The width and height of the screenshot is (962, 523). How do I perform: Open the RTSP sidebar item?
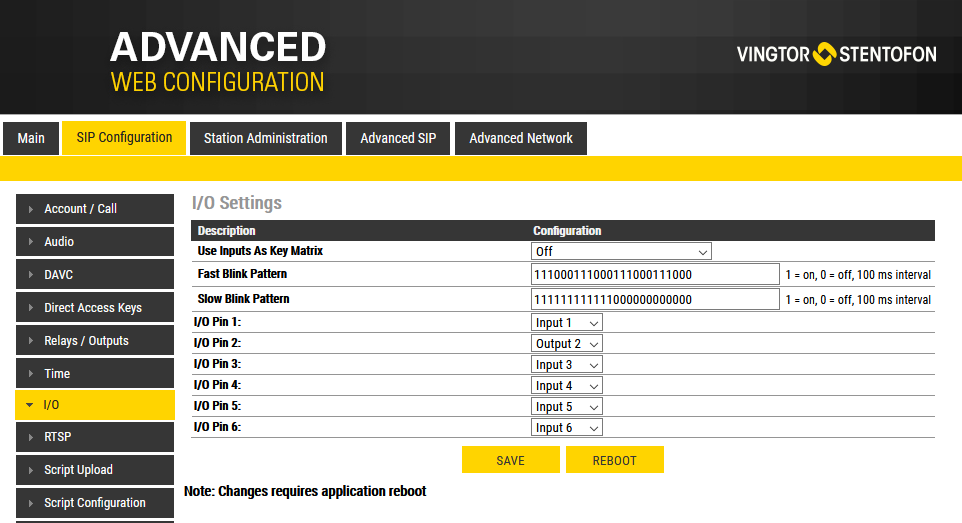[x=95, y=437]
